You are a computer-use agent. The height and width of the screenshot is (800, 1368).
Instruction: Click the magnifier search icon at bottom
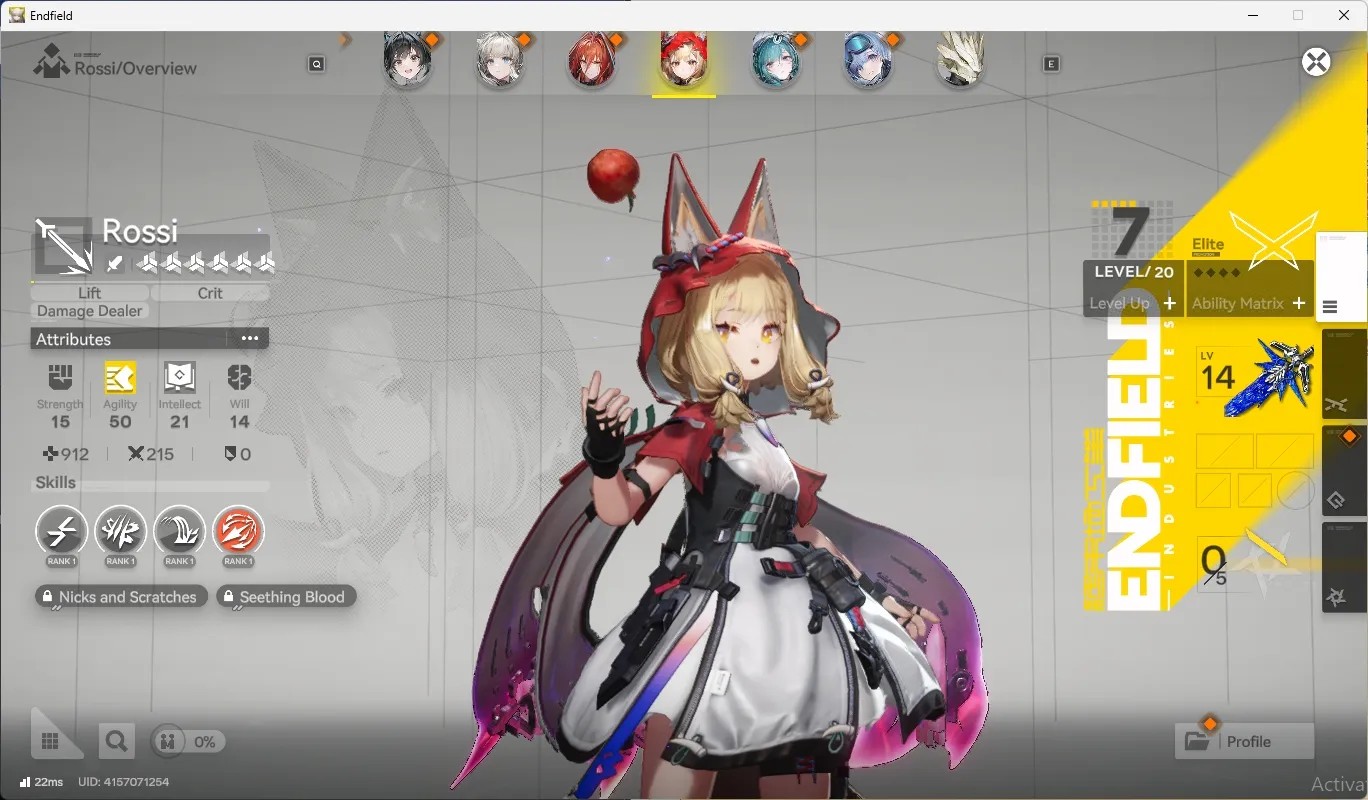point(116,741)
